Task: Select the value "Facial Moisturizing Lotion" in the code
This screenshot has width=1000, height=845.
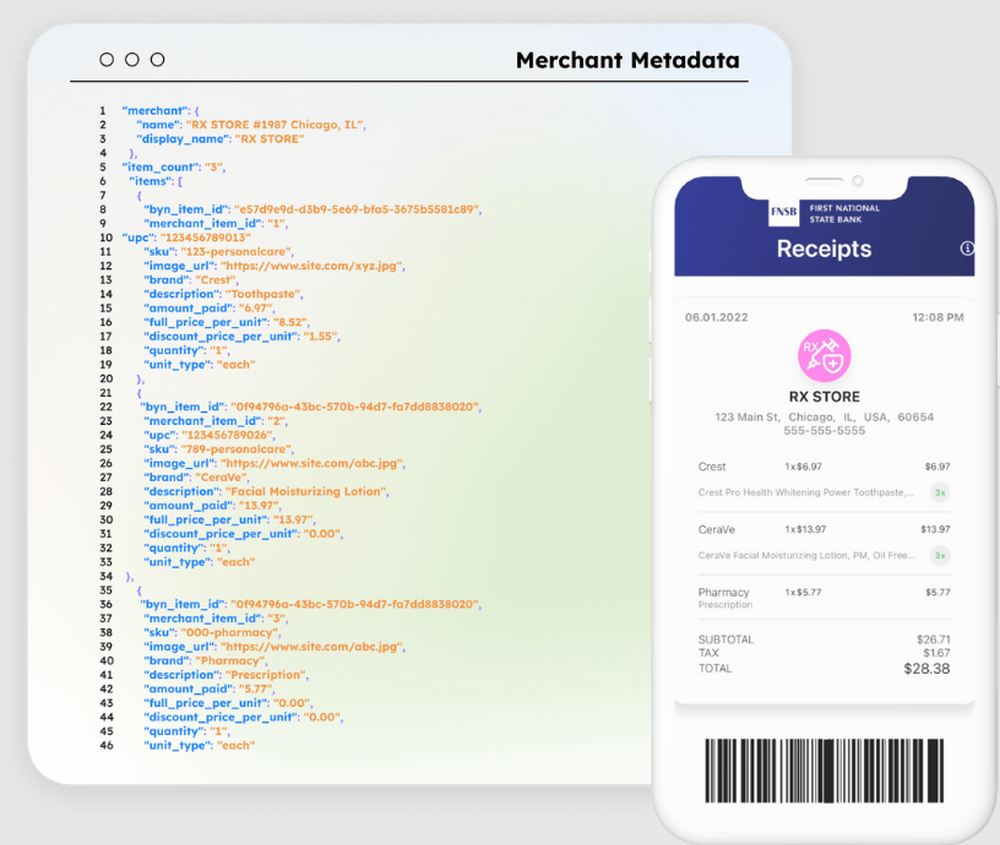Action: tap(307, 491)
